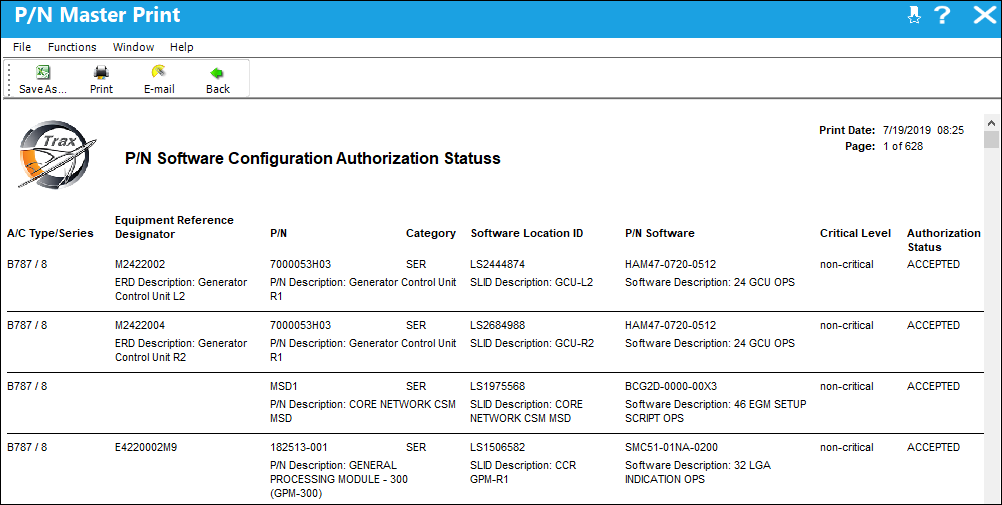Open the Window menu
This screenshot has width=1002, height=505.
134,47
